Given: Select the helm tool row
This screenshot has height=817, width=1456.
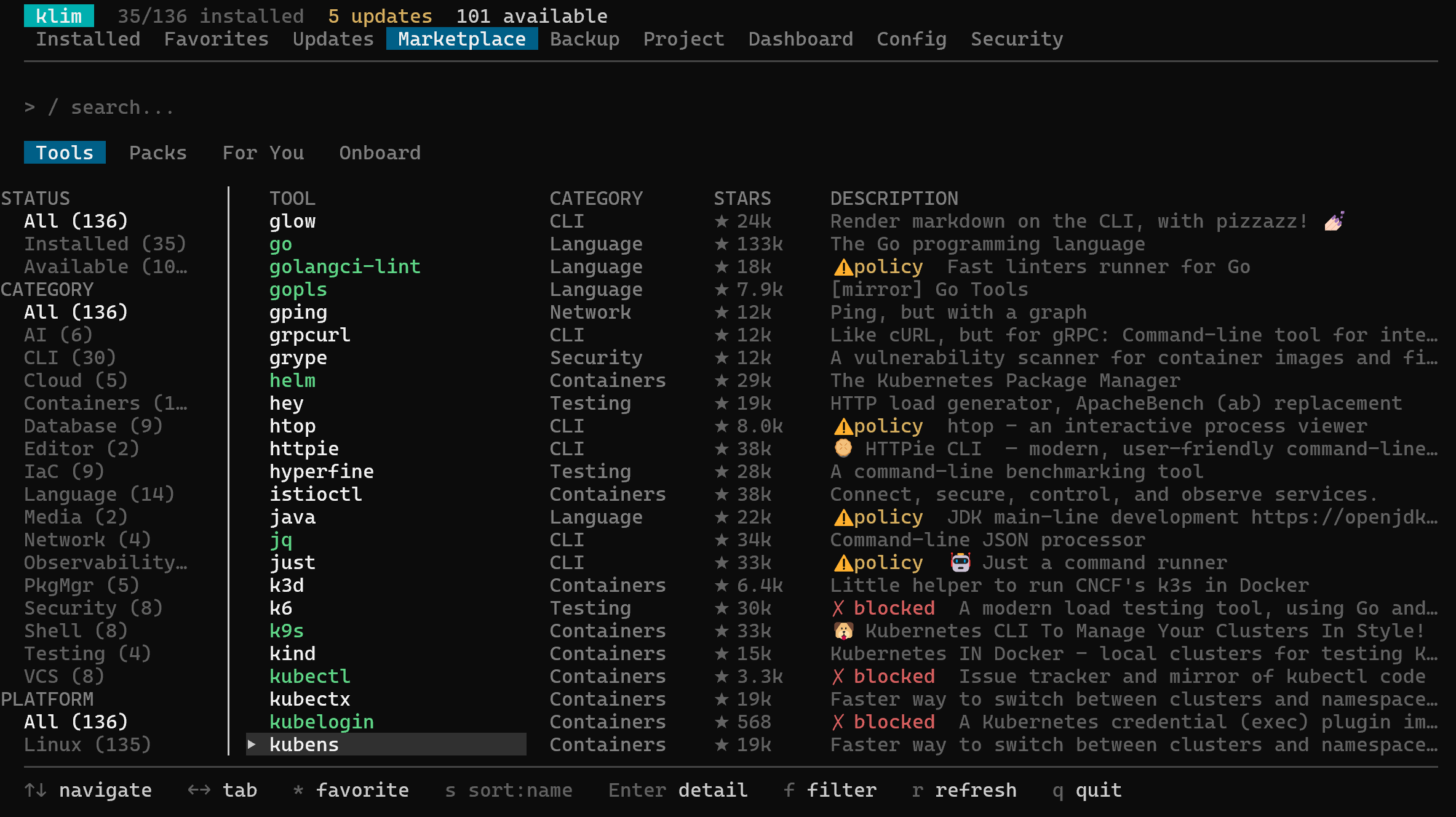Looking at the screenshot, I should click(x=842, y=380).
